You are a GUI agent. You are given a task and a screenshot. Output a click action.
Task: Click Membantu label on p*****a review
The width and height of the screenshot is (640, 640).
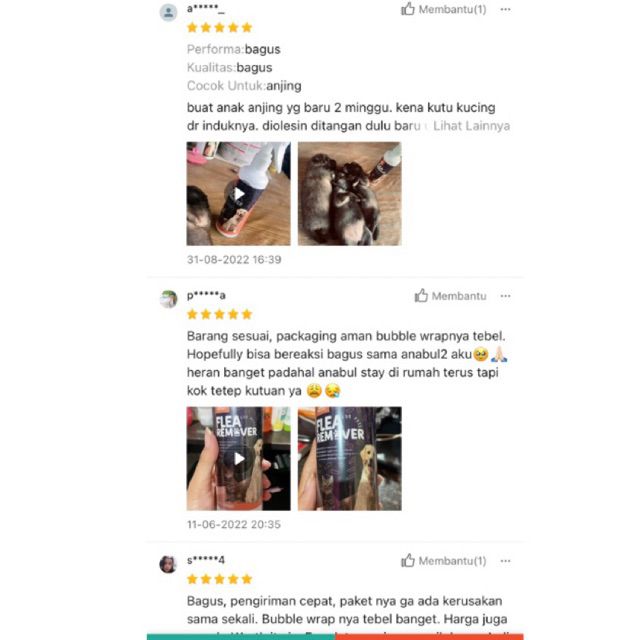(459, 296)
